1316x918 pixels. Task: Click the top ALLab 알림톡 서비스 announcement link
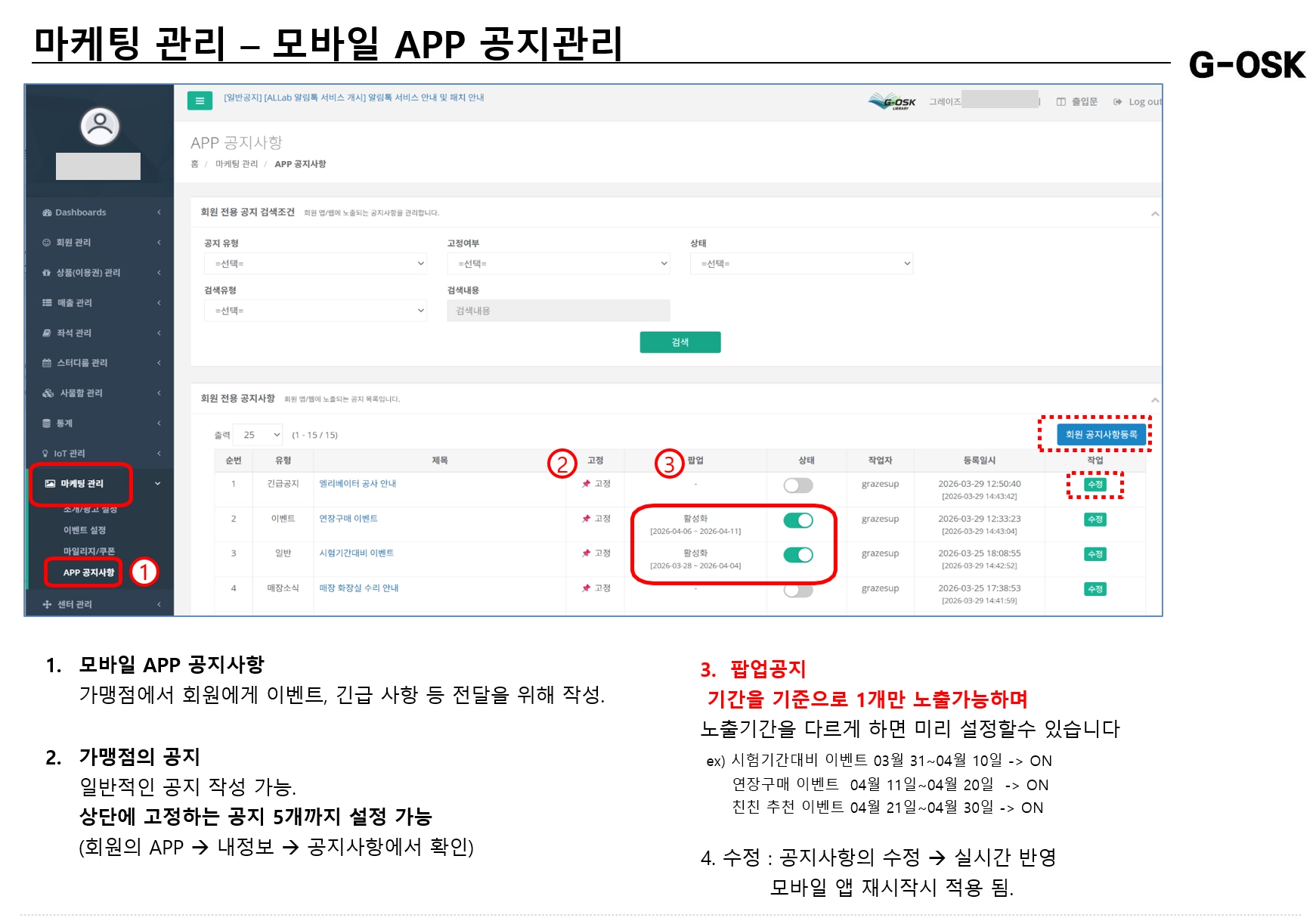pos(354,98)
